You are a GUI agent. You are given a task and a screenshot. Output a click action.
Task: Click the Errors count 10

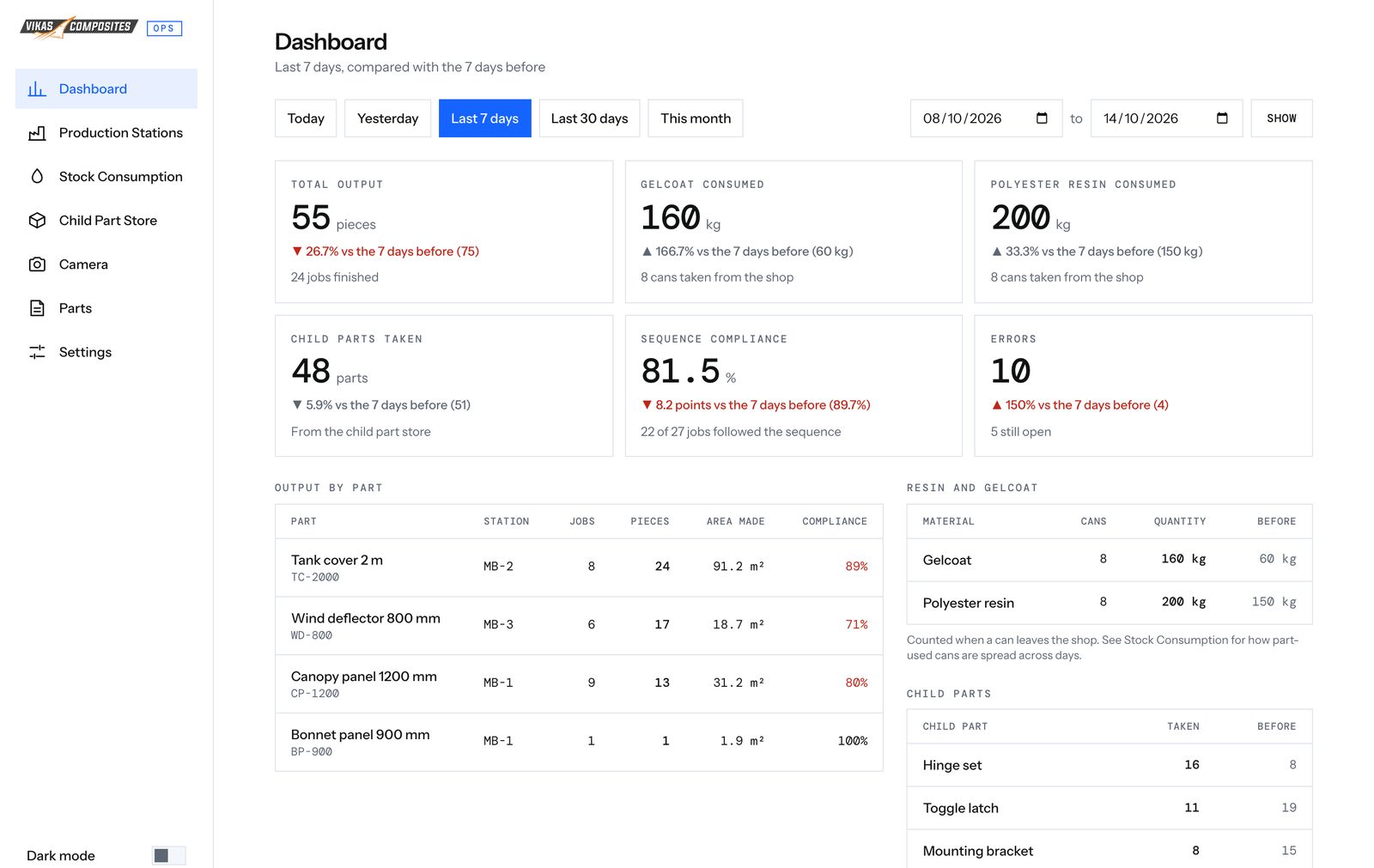[x=1011, y=371]
